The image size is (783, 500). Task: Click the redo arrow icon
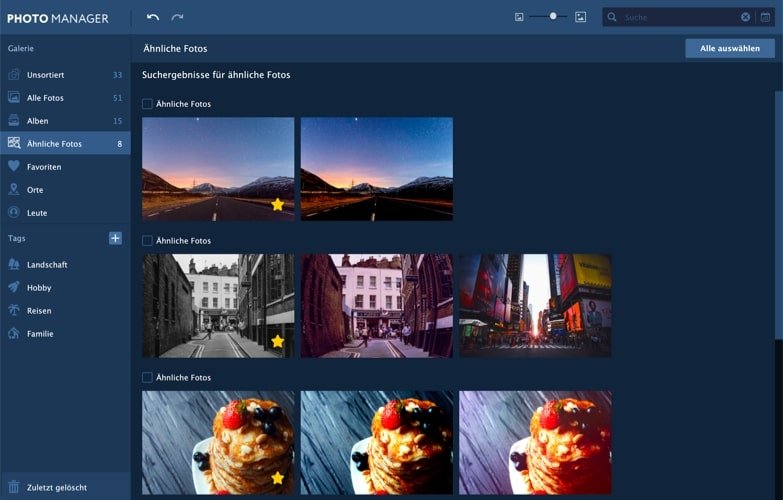click(177, 17)
